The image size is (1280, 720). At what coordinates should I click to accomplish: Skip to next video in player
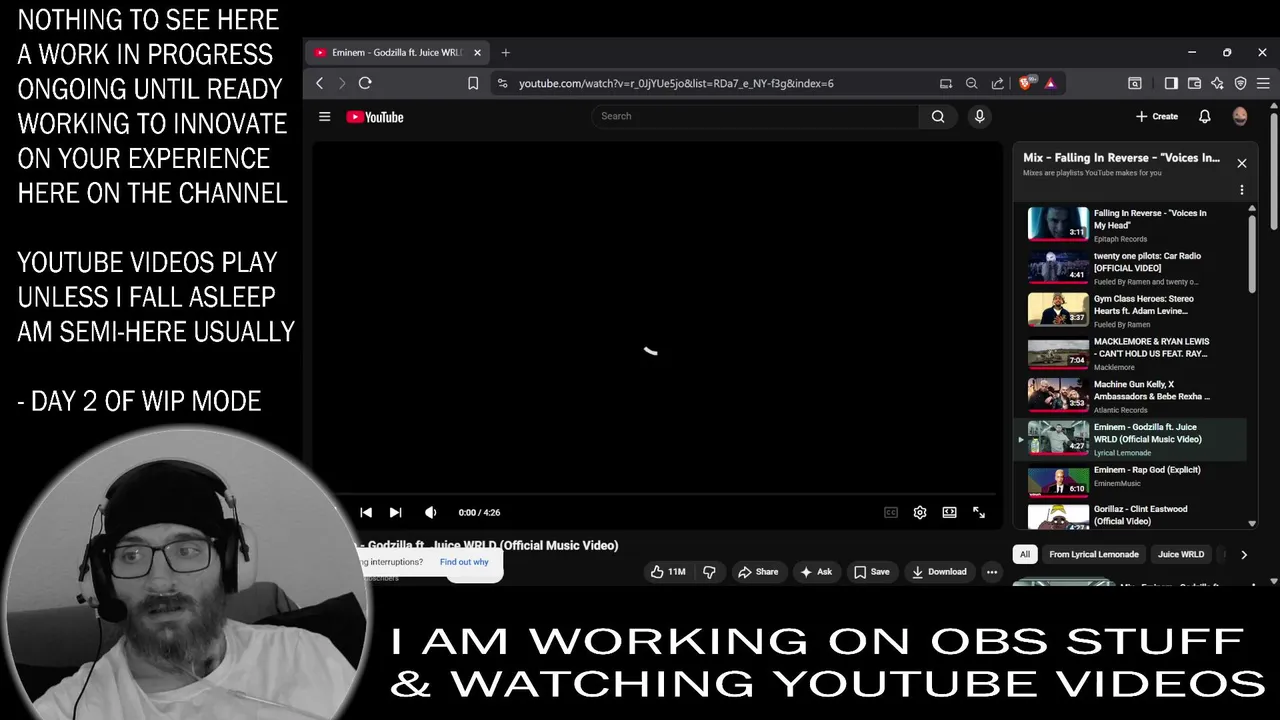click(x=395, y=512)
